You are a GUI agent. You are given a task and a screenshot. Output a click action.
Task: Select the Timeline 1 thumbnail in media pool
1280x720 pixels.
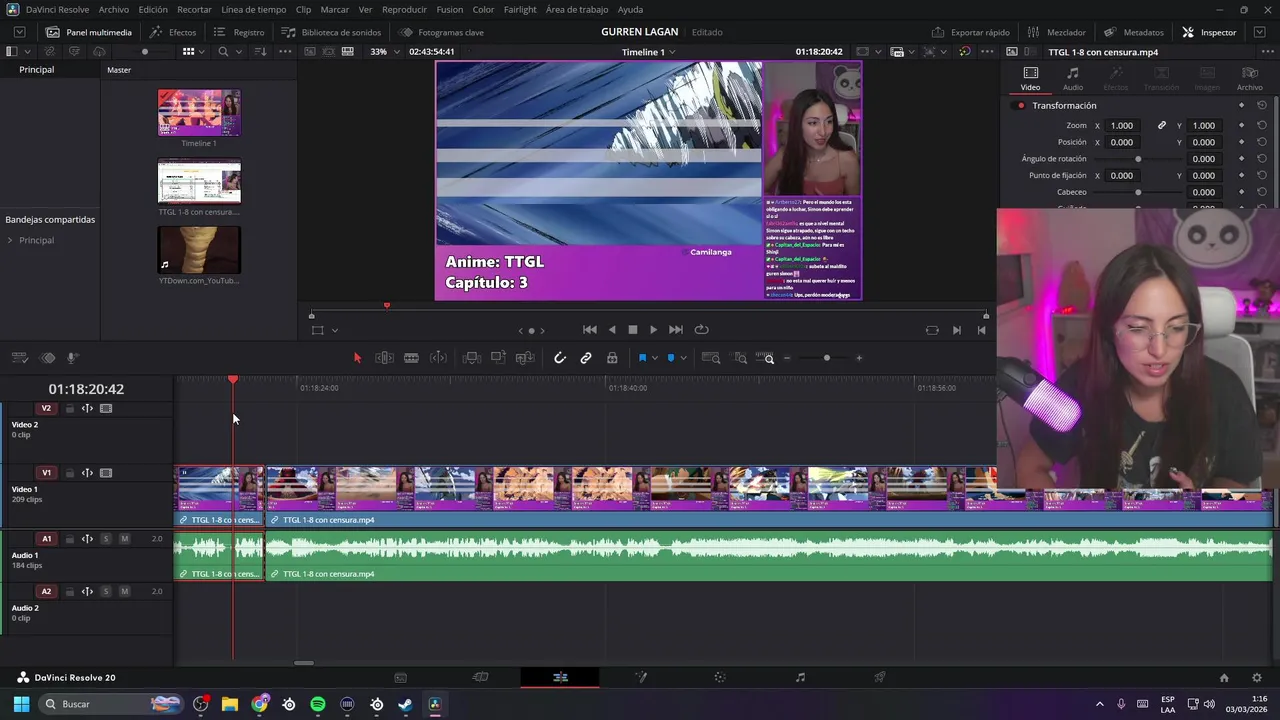click(199, 112)
